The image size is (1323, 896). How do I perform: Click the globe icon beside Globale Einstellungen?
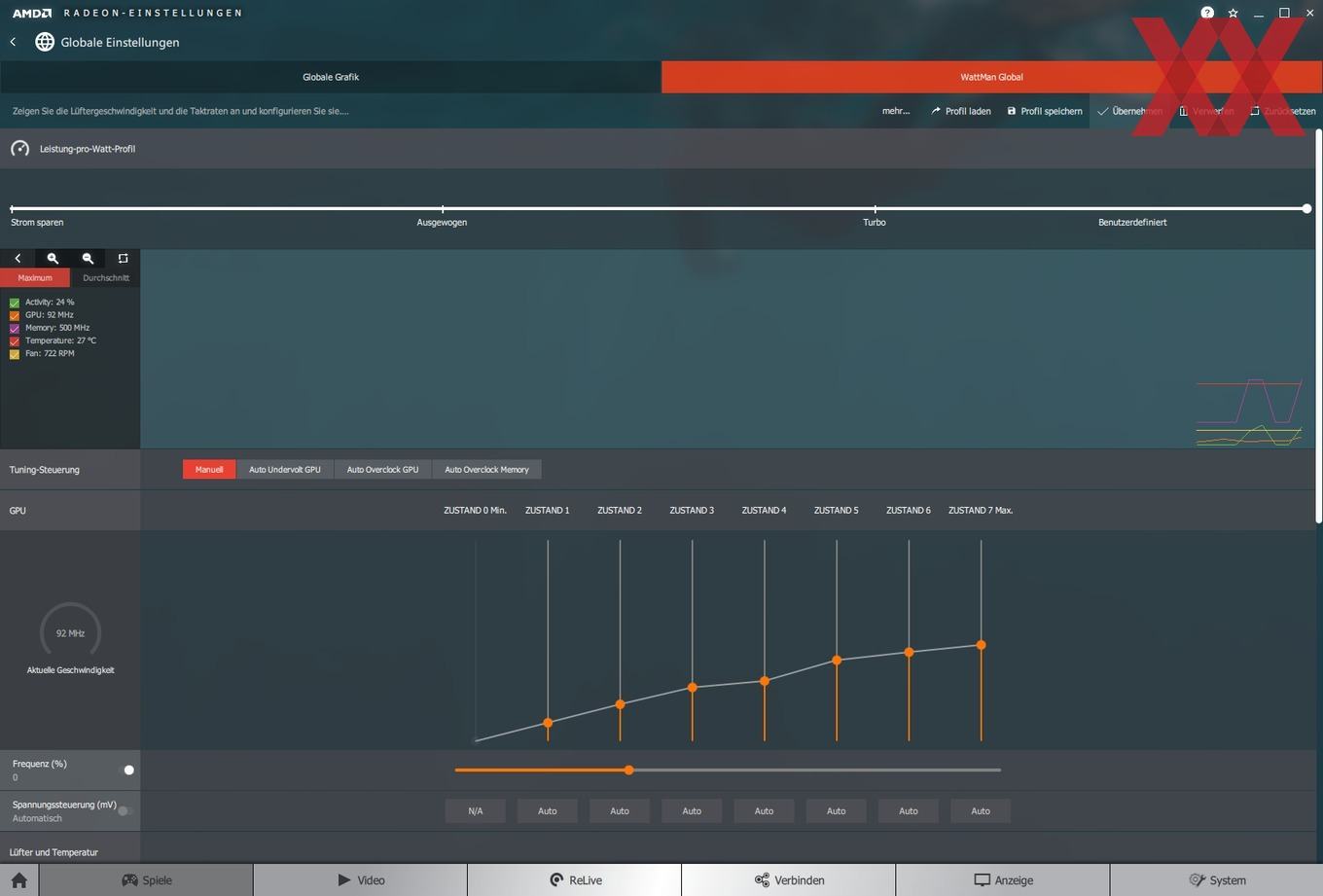click(x=45, y=42)
